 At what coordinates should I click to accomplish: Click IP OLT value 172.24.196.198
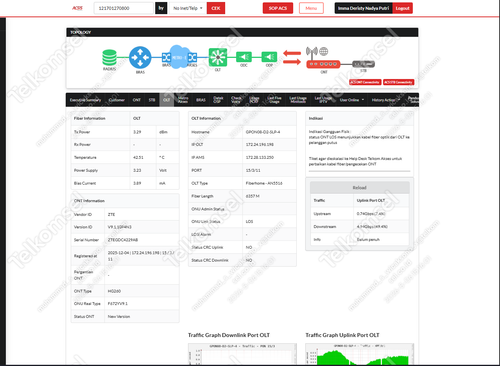260,145
